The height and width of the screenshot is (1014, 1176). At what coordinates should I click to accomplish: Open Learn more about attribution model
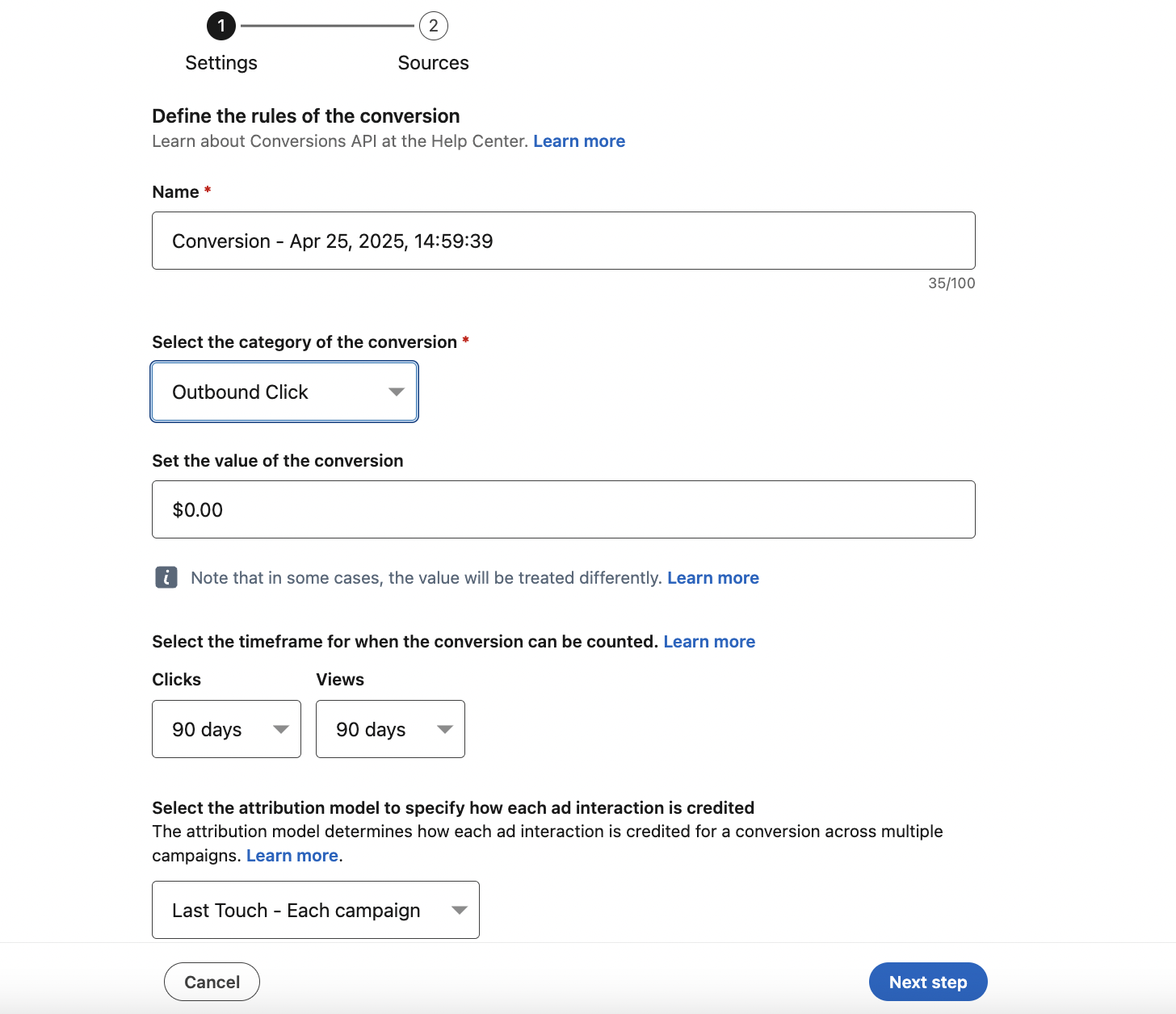[292, 856]
